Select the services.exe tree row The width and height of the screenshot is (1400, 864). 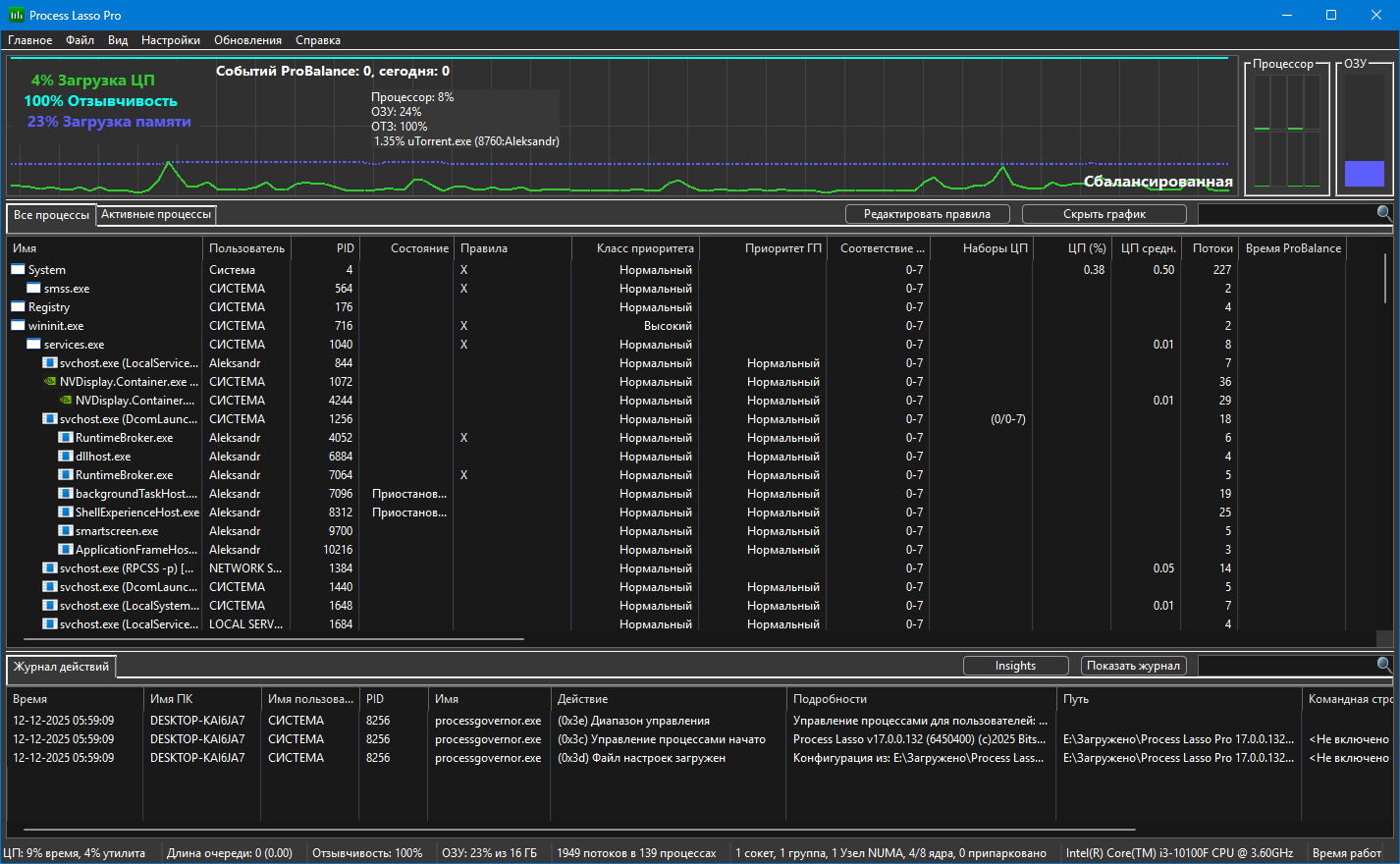tap(74, 345)
